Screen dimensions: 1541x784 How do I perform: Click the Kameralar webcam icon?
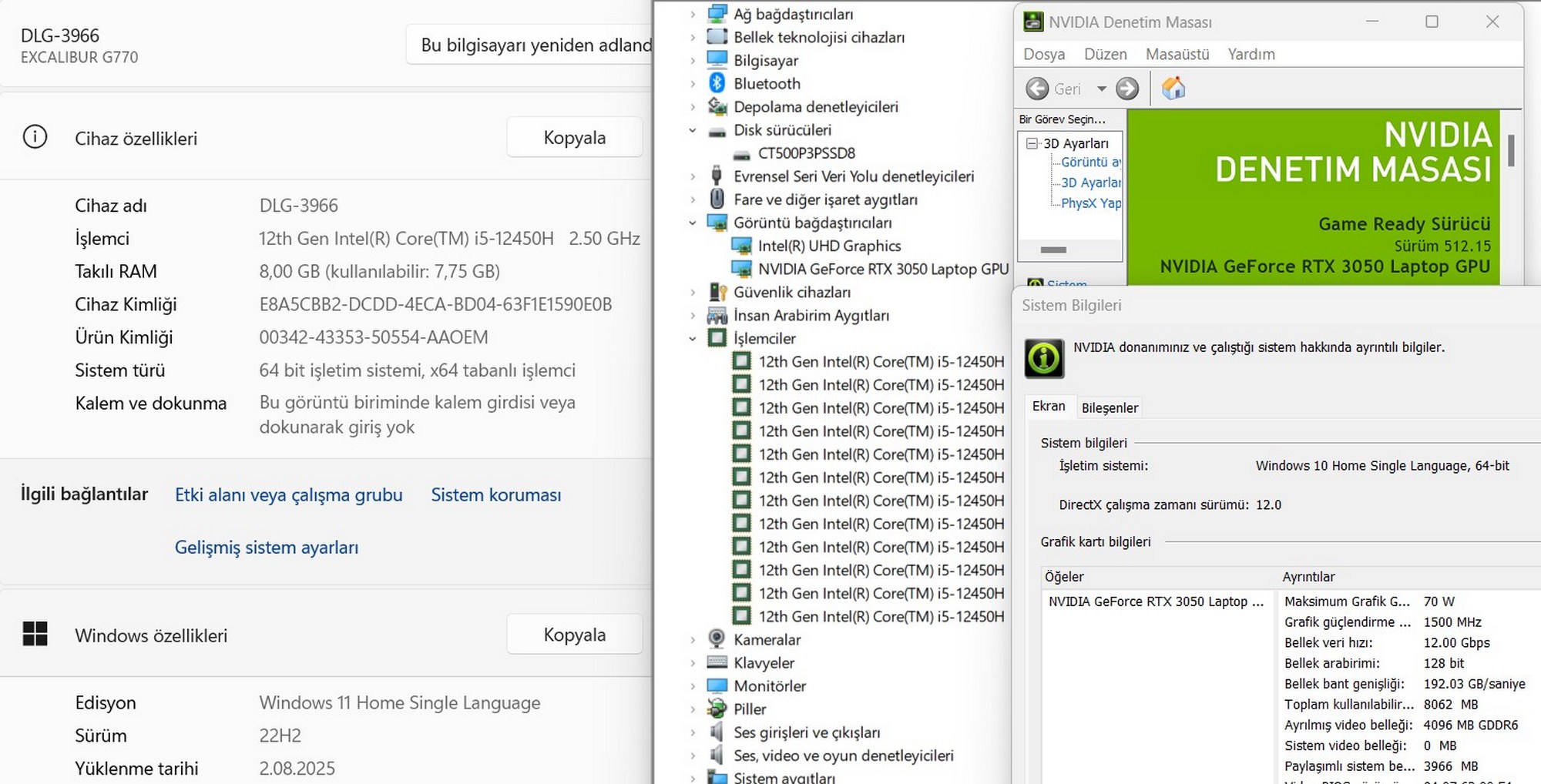coord(717,639)
